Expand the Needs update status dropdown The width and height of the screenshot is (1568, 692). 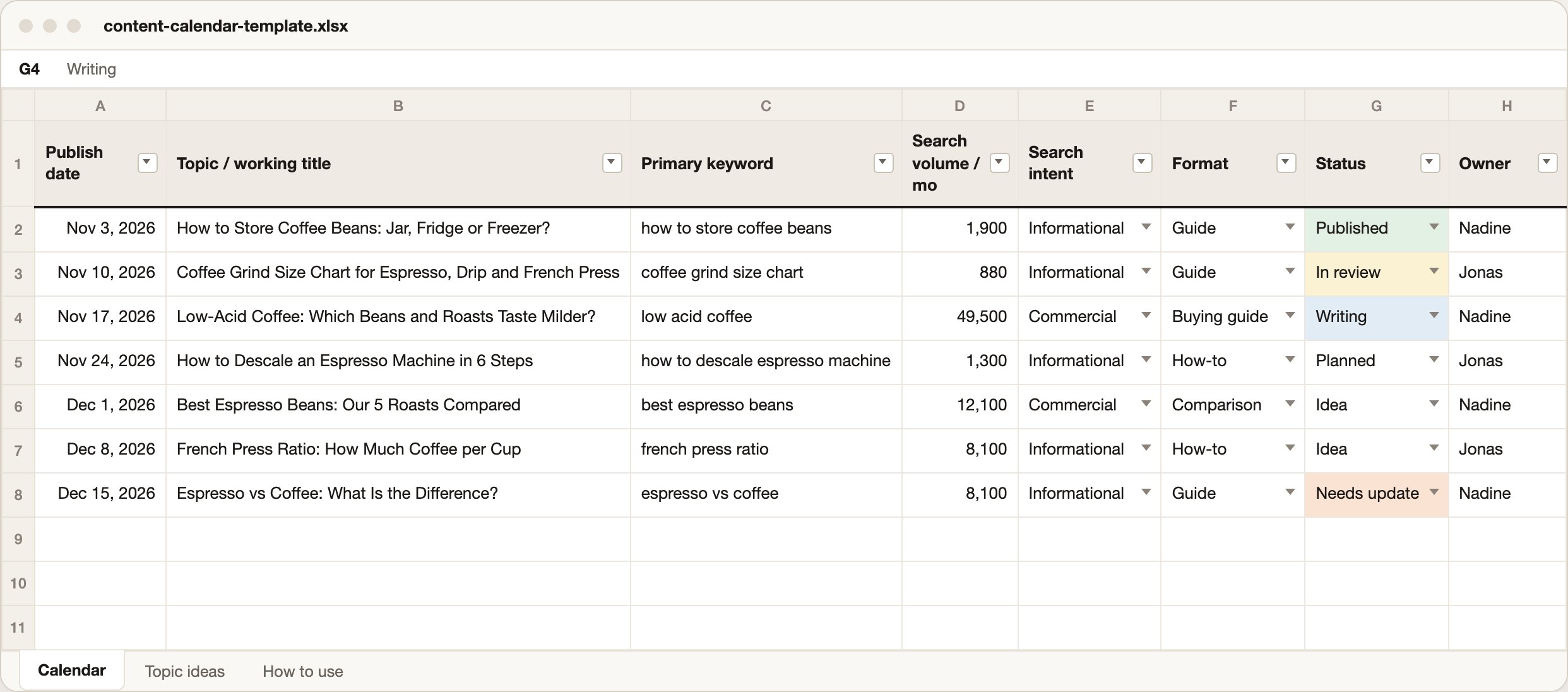tap(1434, 492)
